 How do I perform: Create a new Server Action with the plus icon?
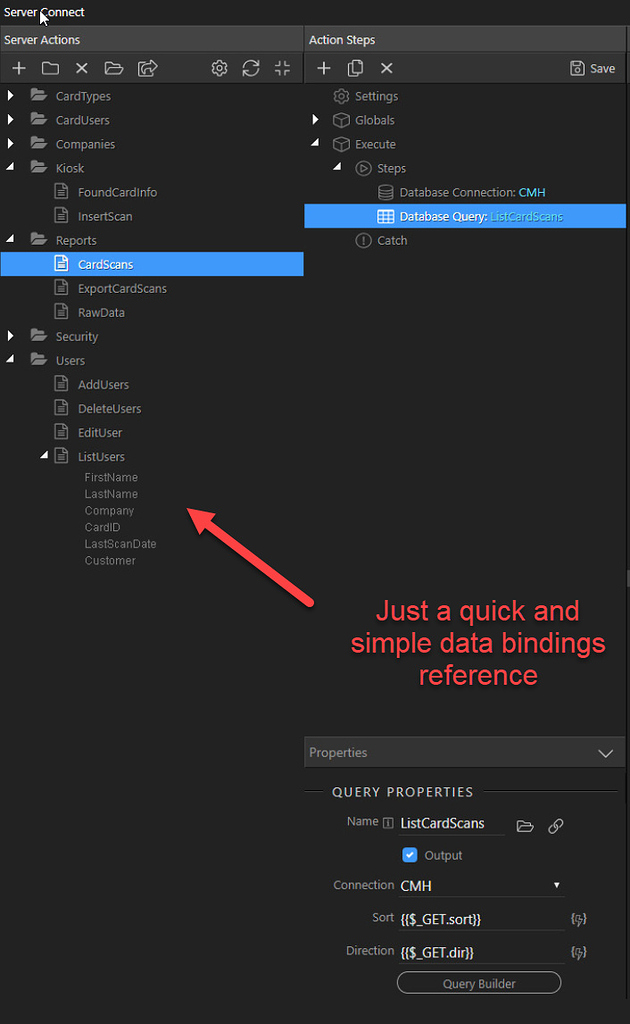coord(18,68)
